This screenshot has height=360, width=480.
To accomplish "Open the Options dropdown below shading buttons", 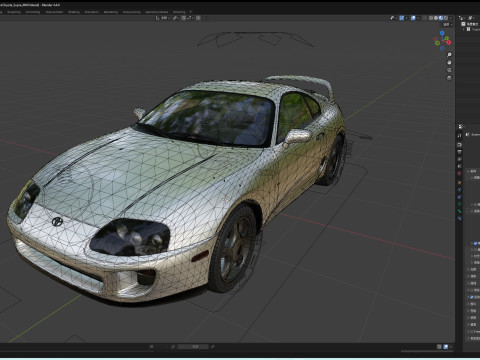I will (447, 25).
